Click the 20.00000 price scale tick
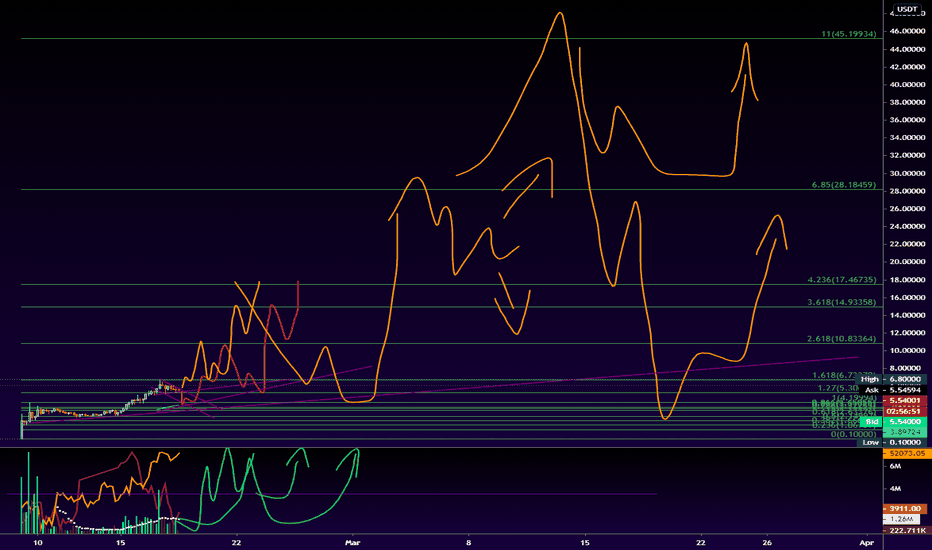932x550 pixels. point(907,262)
